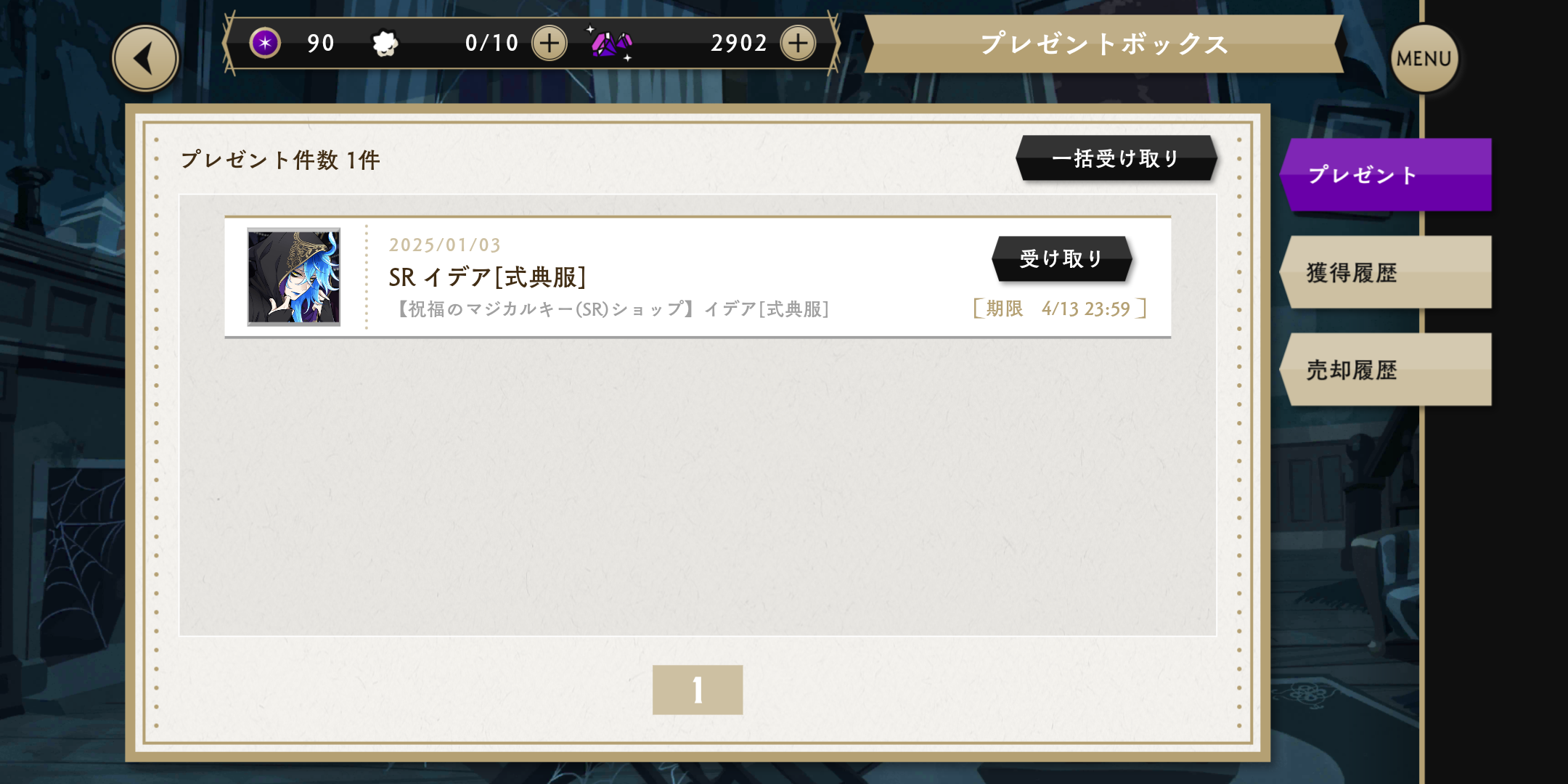
Task: Tap the white flower stamina icon
Action: pos(385,44)
